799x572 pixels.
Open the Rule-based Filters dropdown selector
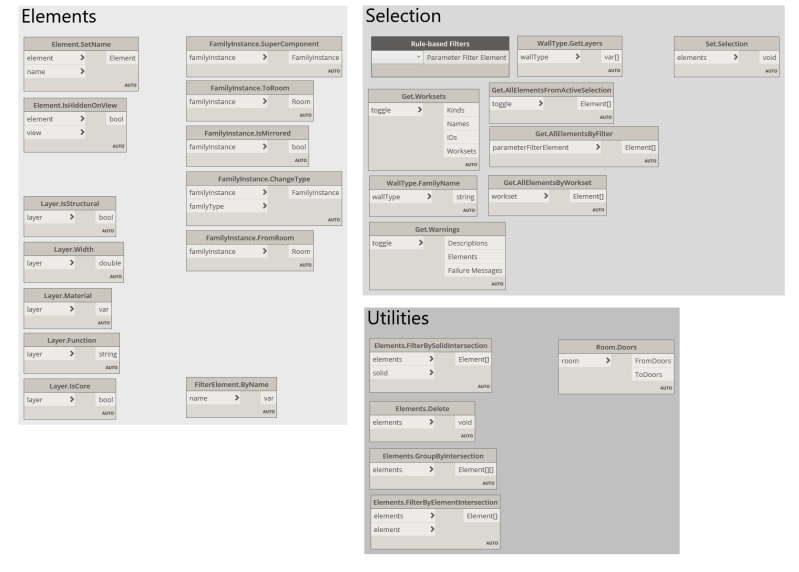point(397,58)
